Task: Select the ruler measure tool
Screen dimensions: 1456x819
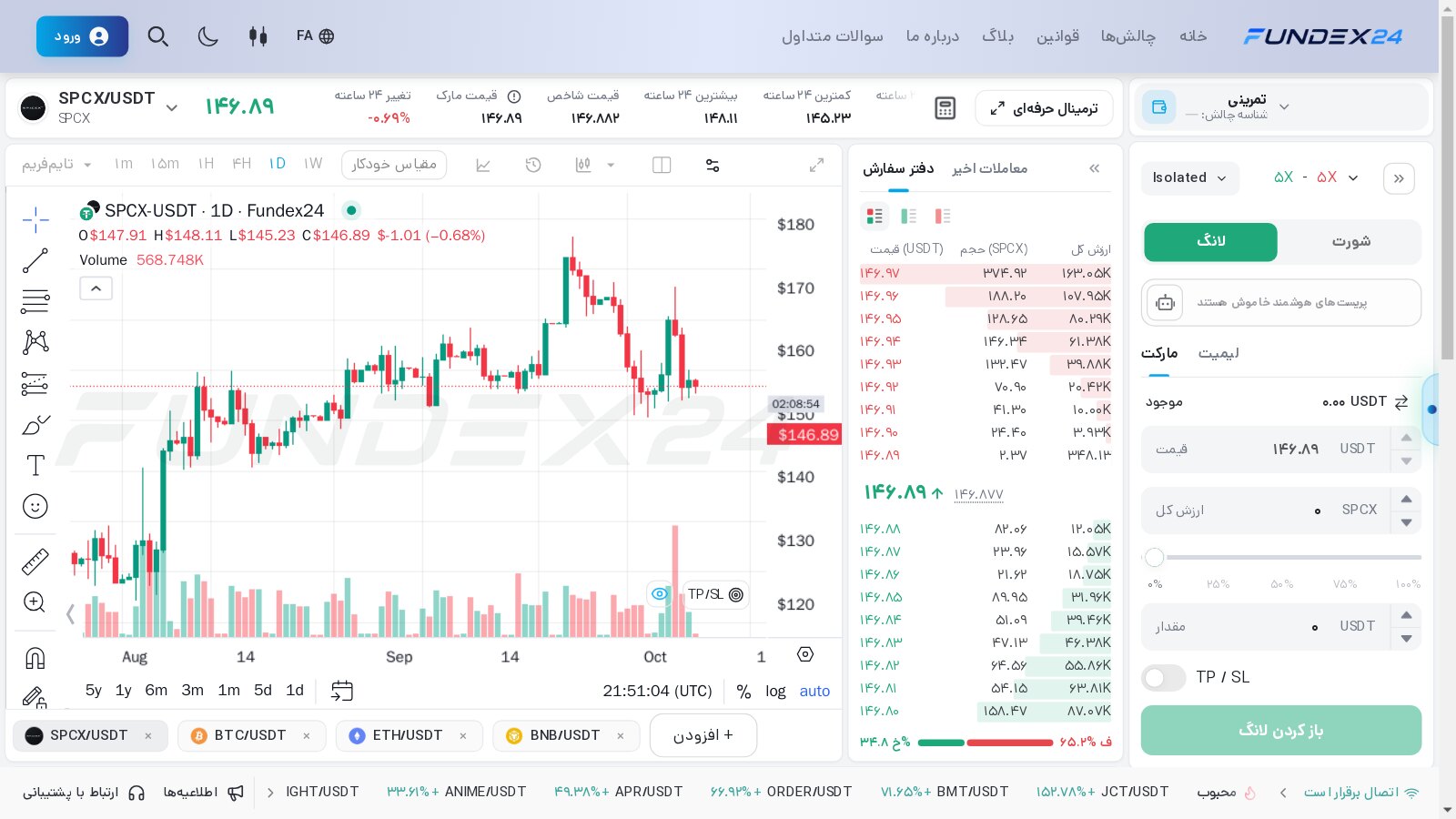Action: point(35,561)
